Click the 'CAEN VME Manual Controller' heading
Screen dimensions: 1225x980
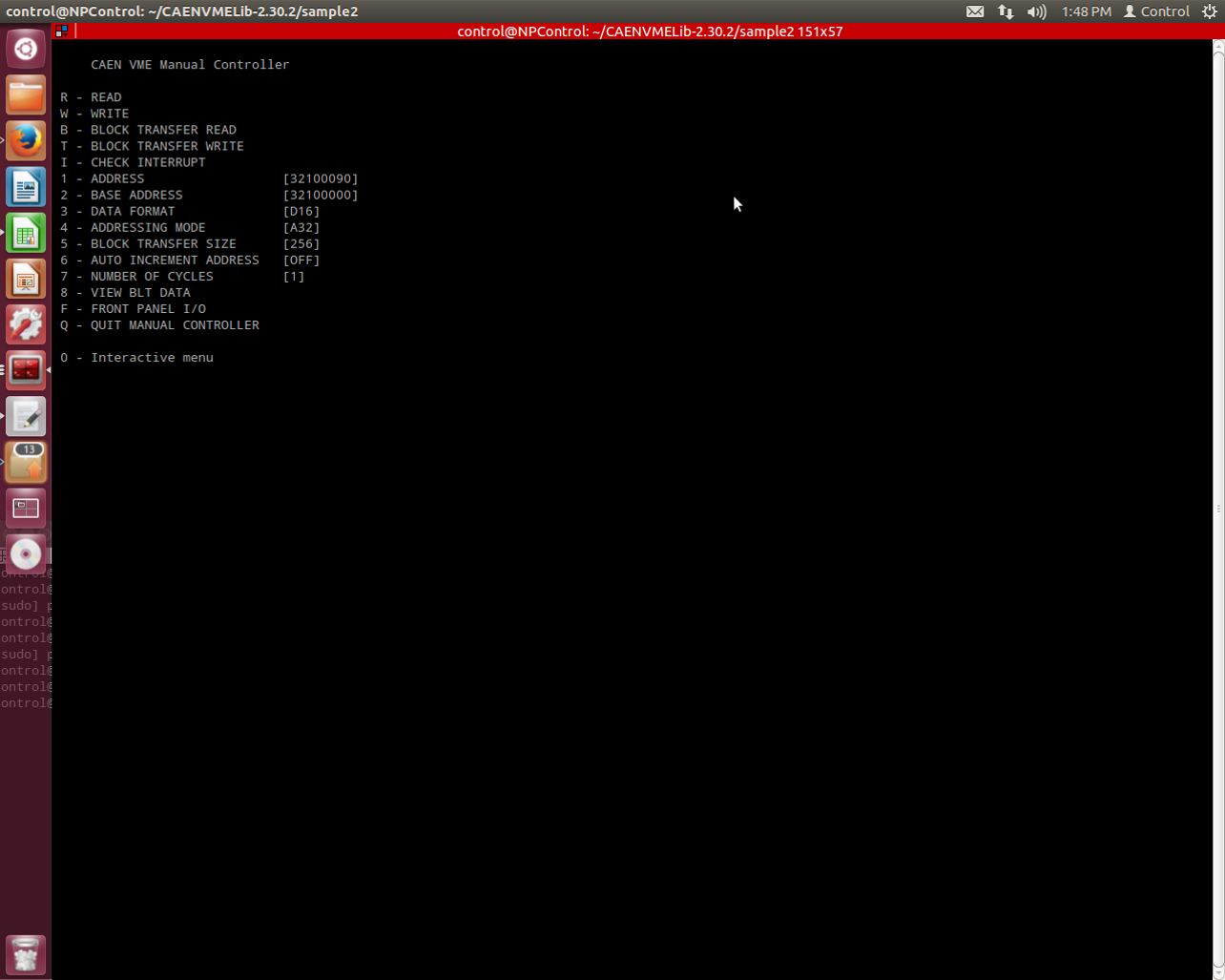click(190, 65)
